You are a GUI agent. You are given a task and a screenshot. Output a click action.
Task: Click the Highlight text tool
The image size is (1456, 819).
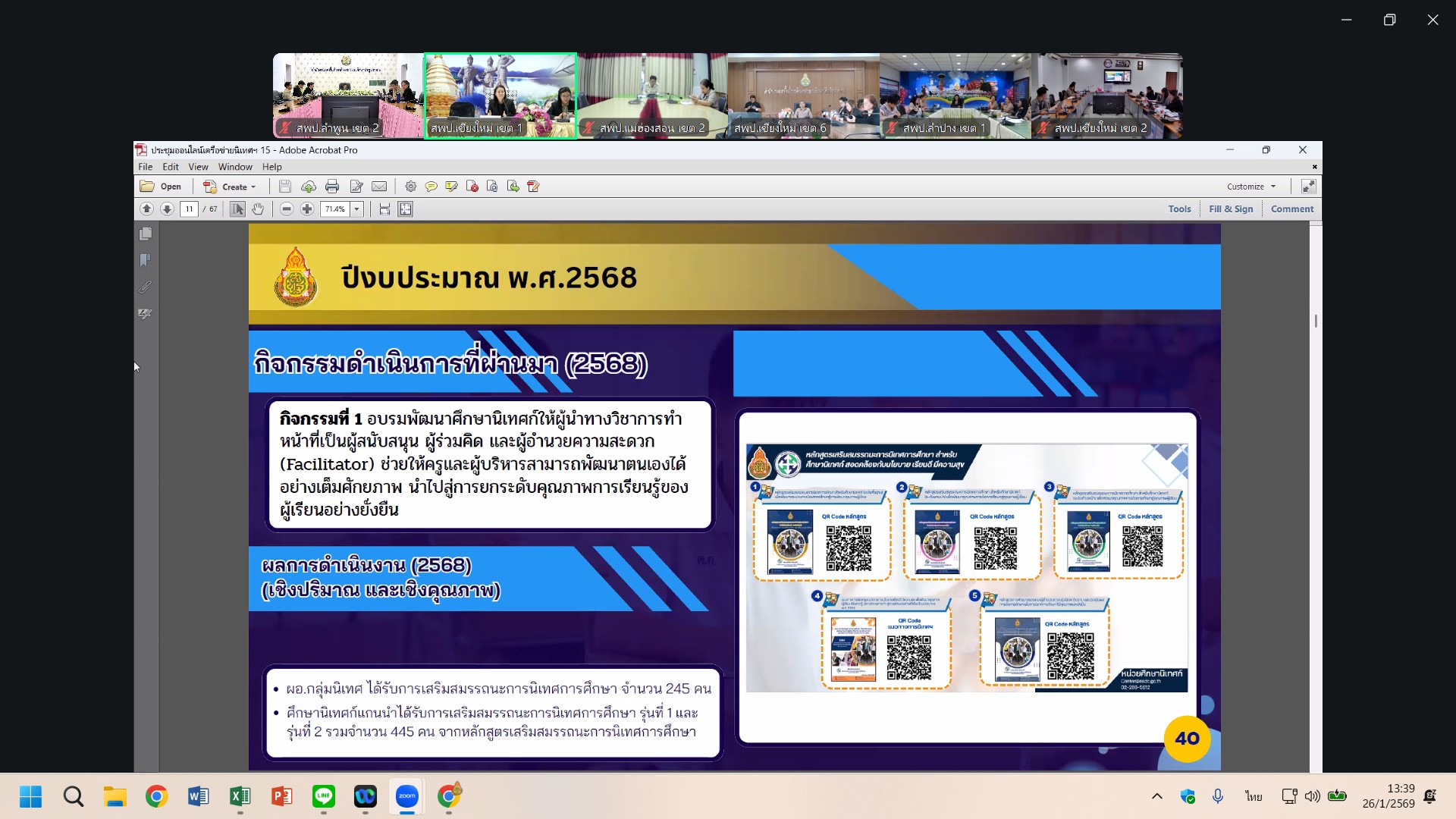tap(451, 187)
